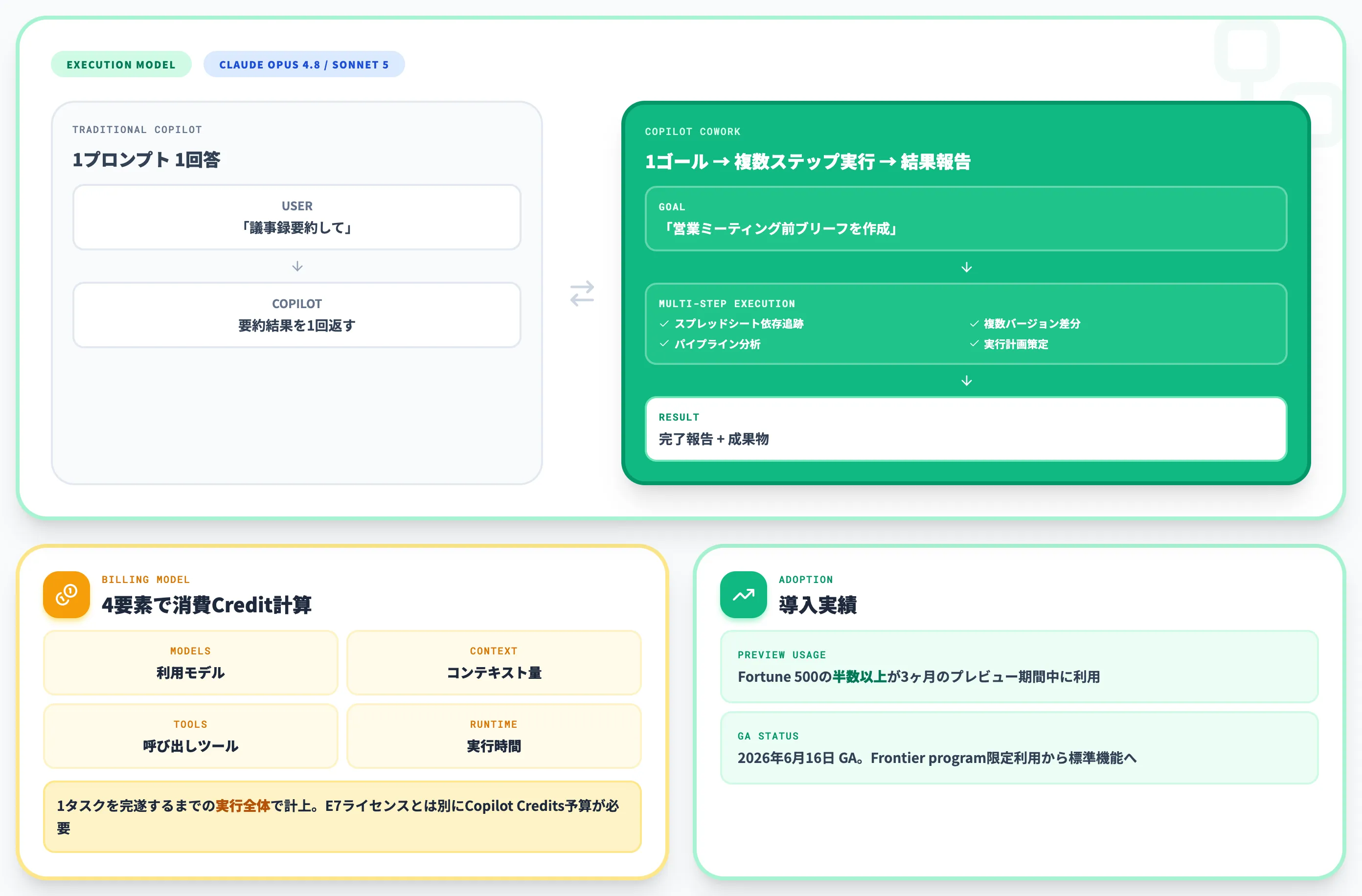Click the パイプライン分析 step text
Screen dimensions: 1362x896
[x=718, y=344]
